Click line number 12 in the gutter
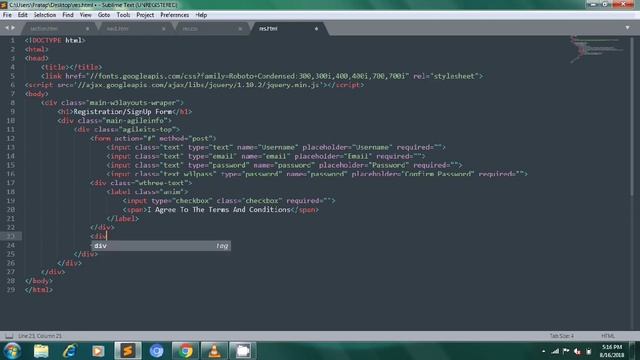The height and width of the screenshot is (360, 640). tap(11, 138)
